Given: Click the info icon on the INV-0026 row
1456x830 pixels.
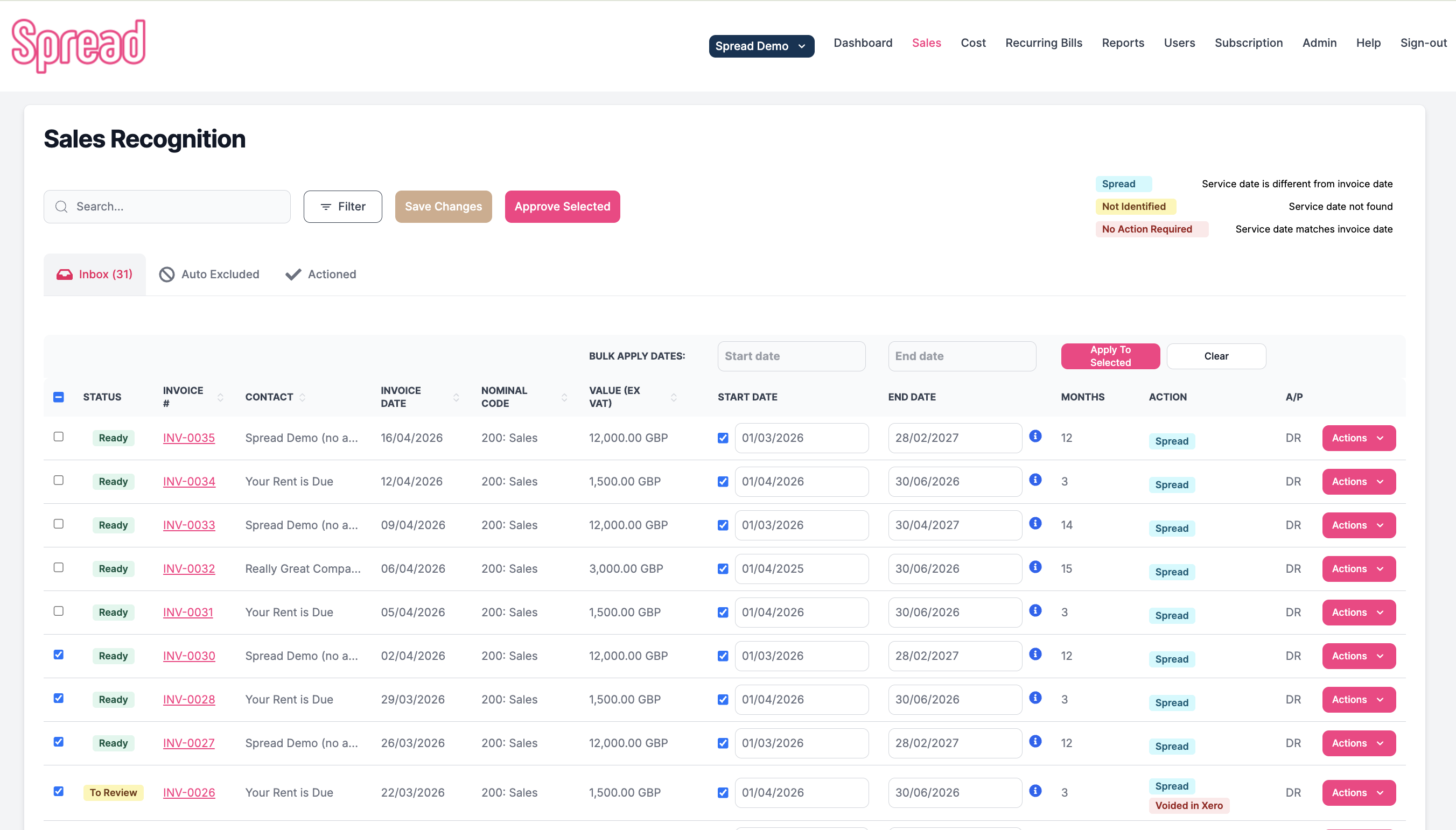Looking at the screenshot, I should pos(1035,791).
